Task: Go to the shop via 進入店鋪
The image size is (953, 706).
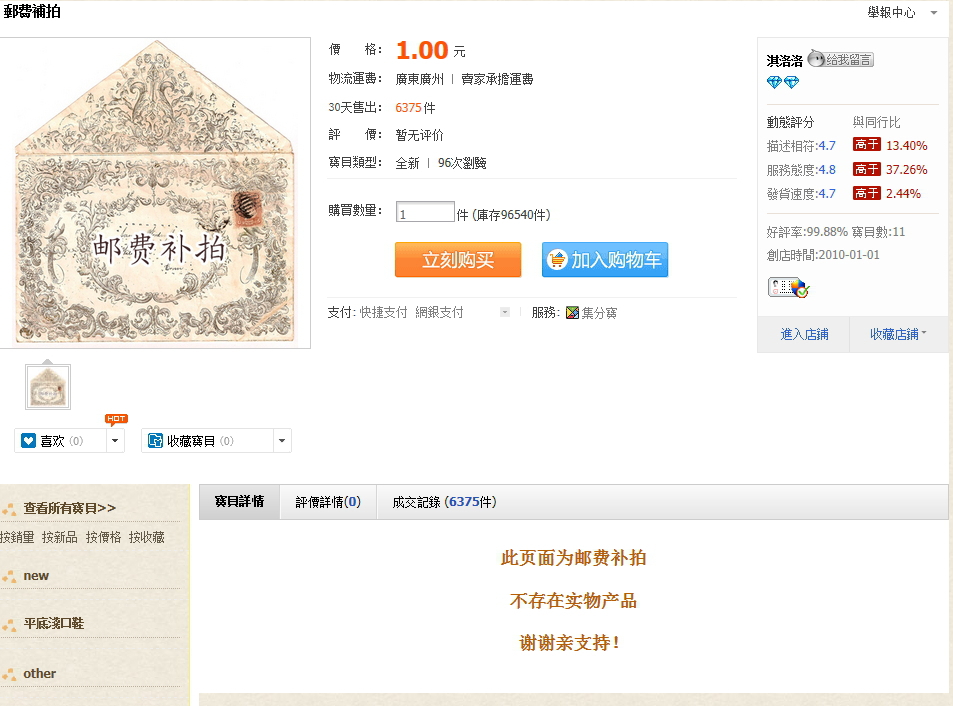Action: (x=804, y=334)
